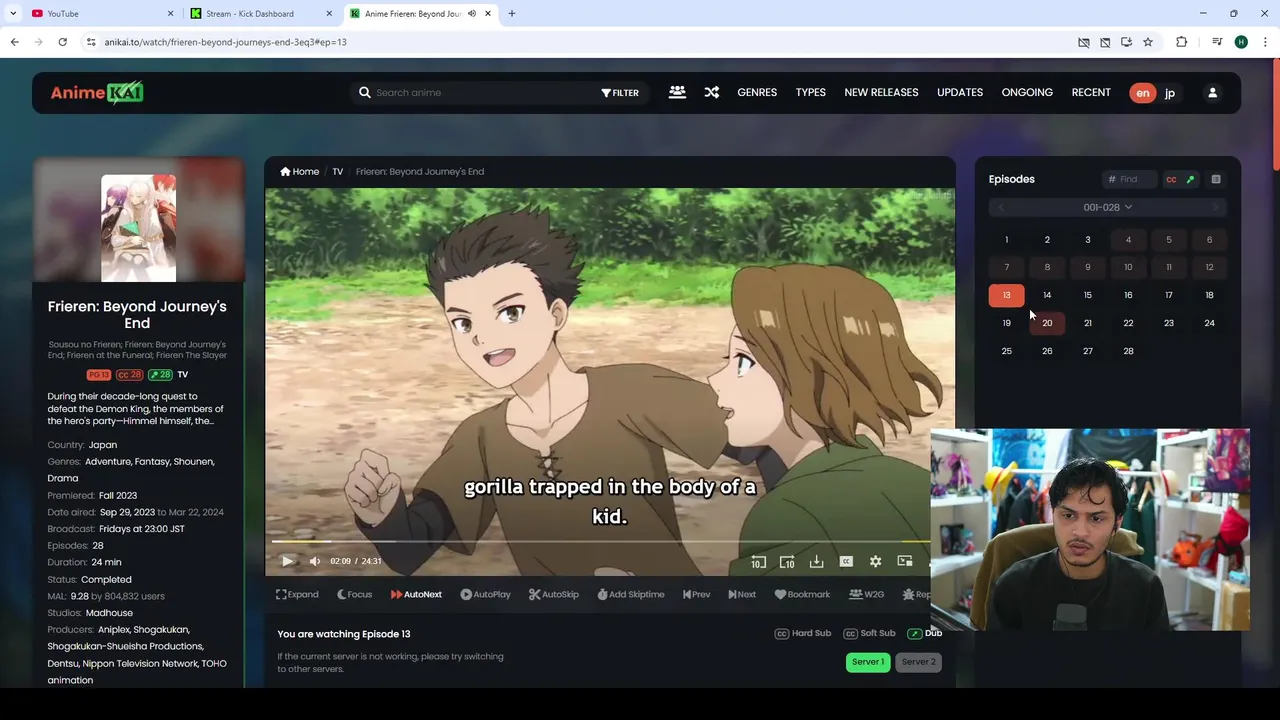Click next episode range arrow
This screenshot has width=1280, height=720.
point(1215,207)
